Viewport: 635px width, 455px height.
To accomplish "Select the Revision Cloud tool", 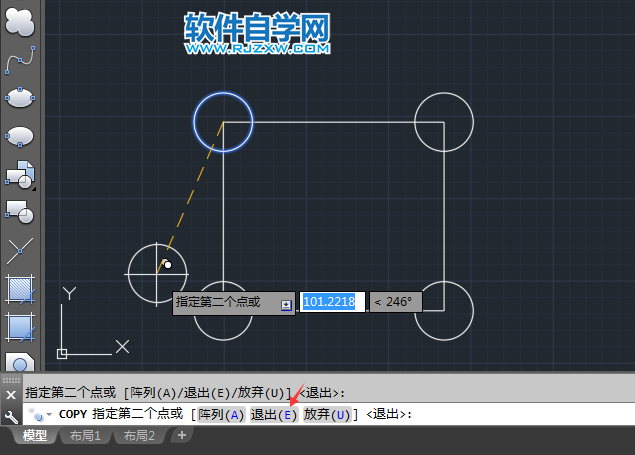I will (19, 22).
